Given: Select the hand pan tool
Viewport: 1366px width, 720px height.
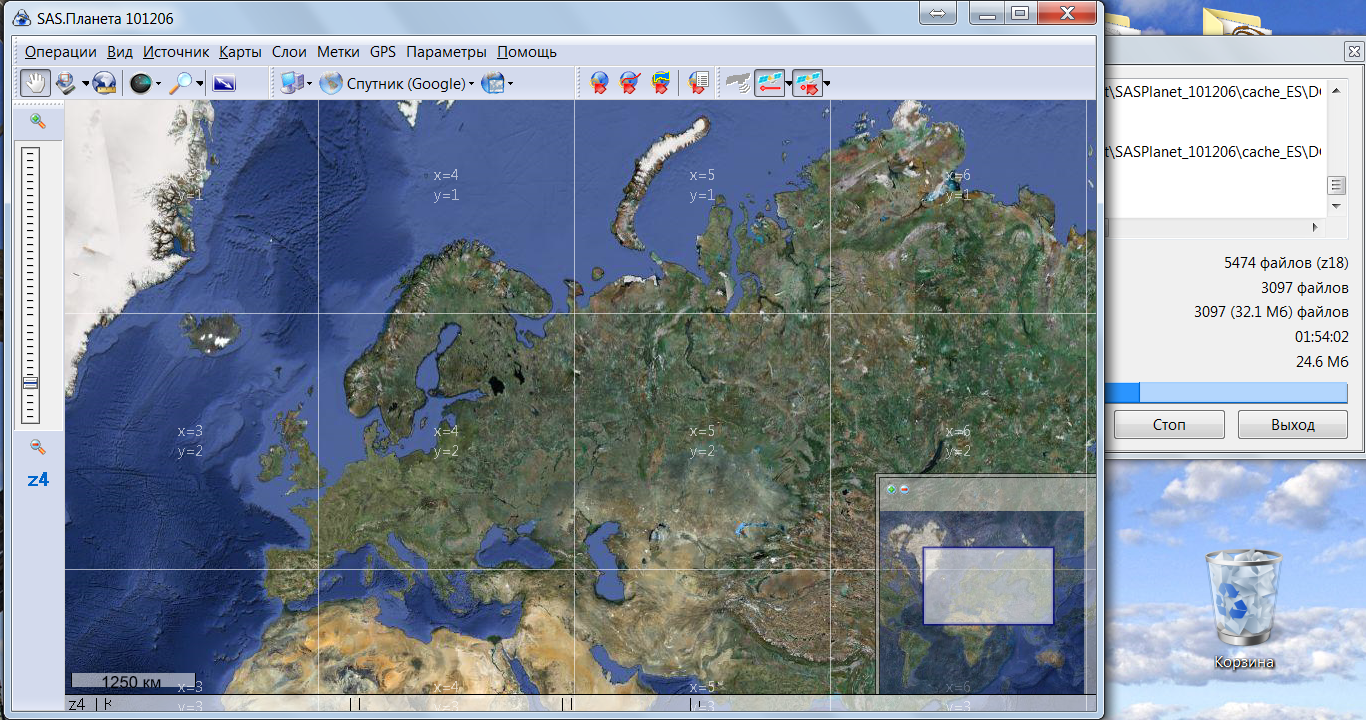Looking at the screenshot, I should click(x=36, y=84).
